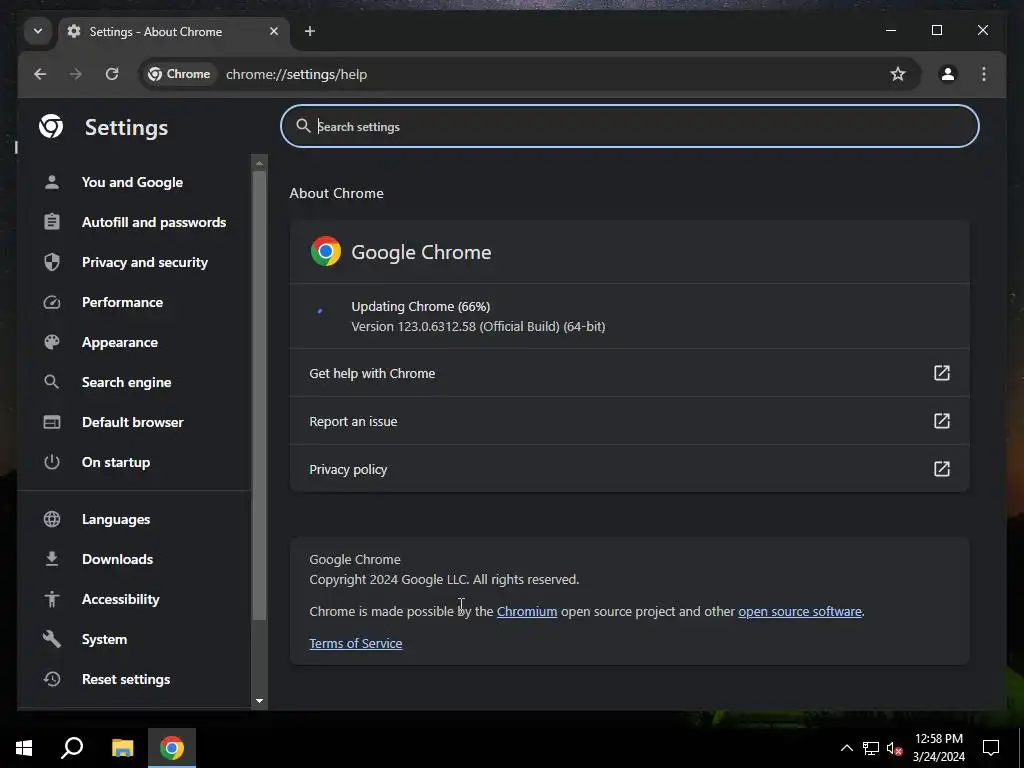Click the Autofill and passwords clipboard icon

(52, 222)
